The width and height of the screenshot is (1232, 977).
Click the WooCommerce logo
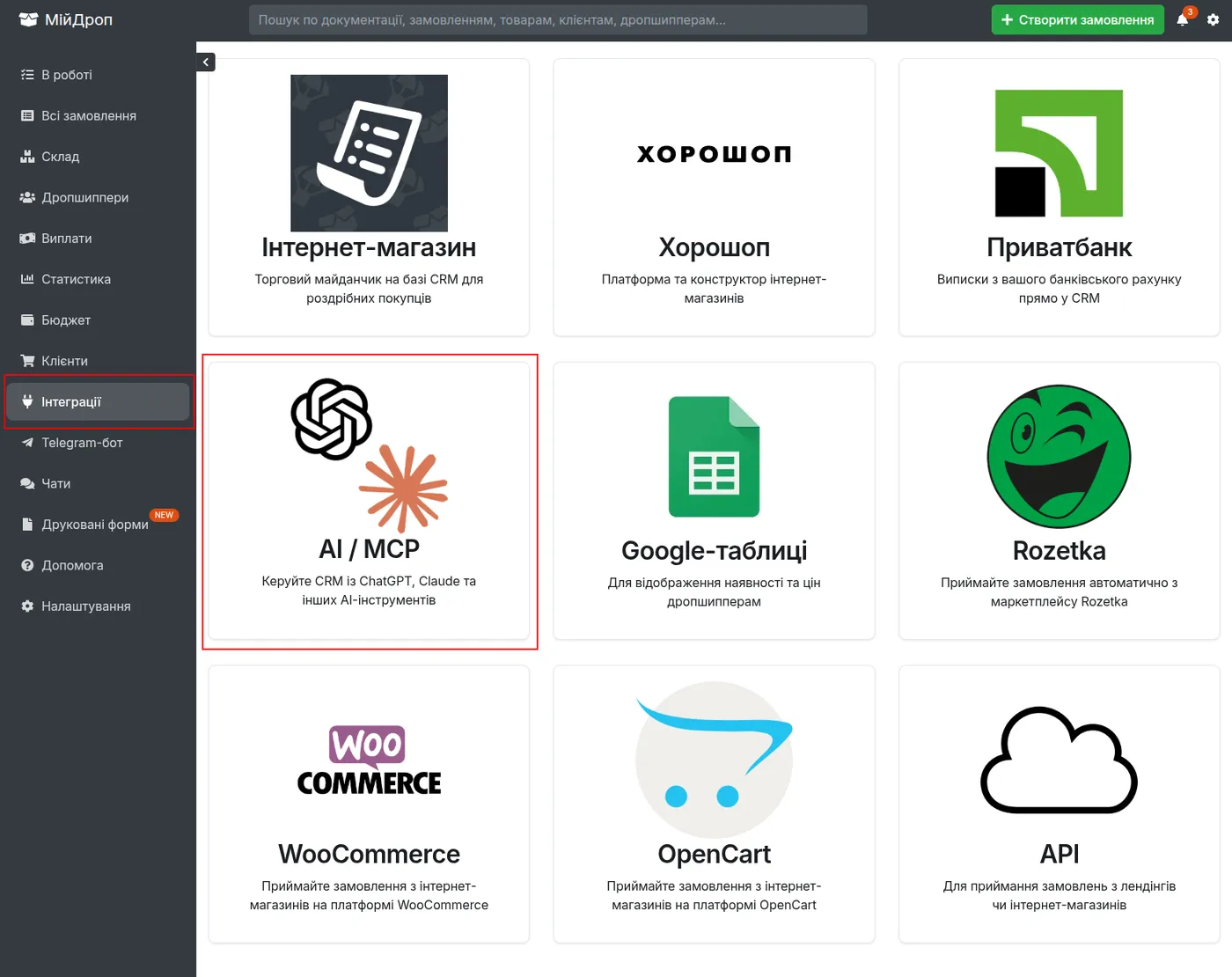(369, 760)
